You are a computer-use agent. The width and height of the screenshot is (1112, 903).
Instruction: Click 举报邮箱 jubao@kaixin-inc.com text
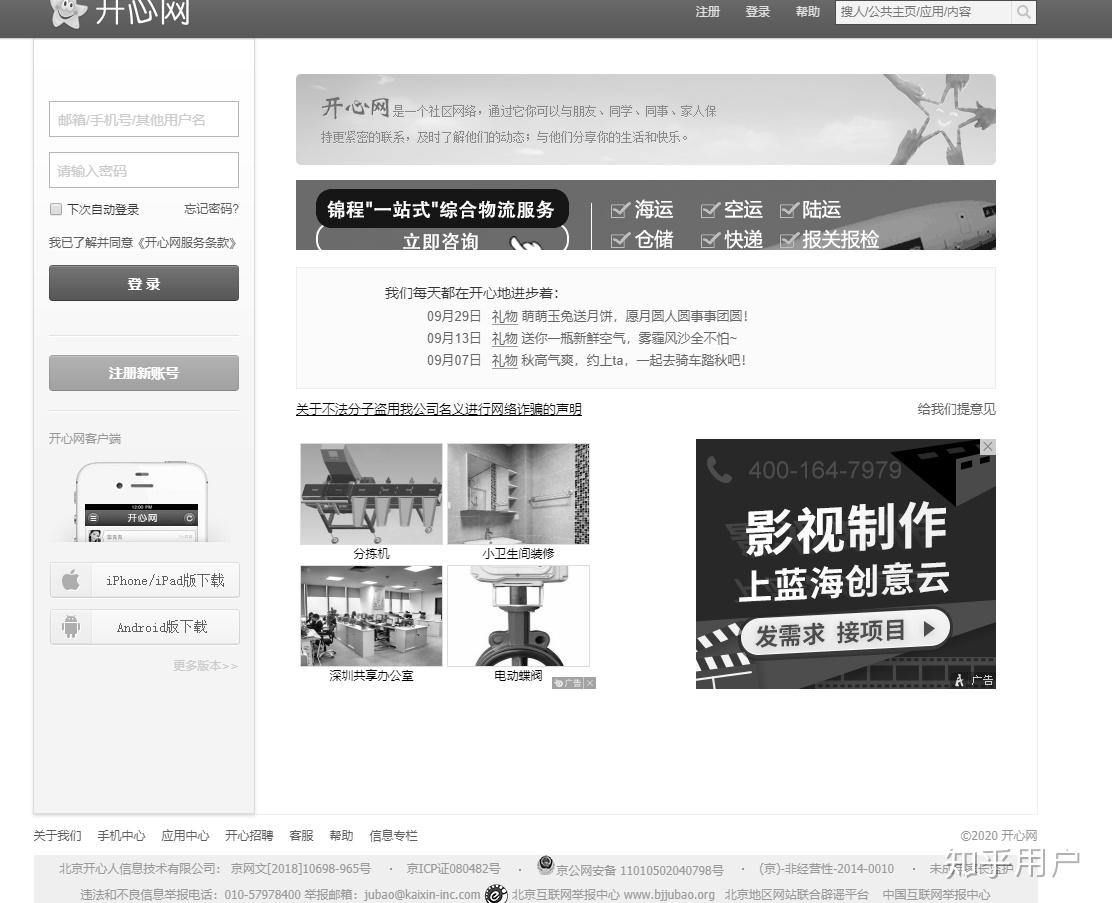pos(392,895)
